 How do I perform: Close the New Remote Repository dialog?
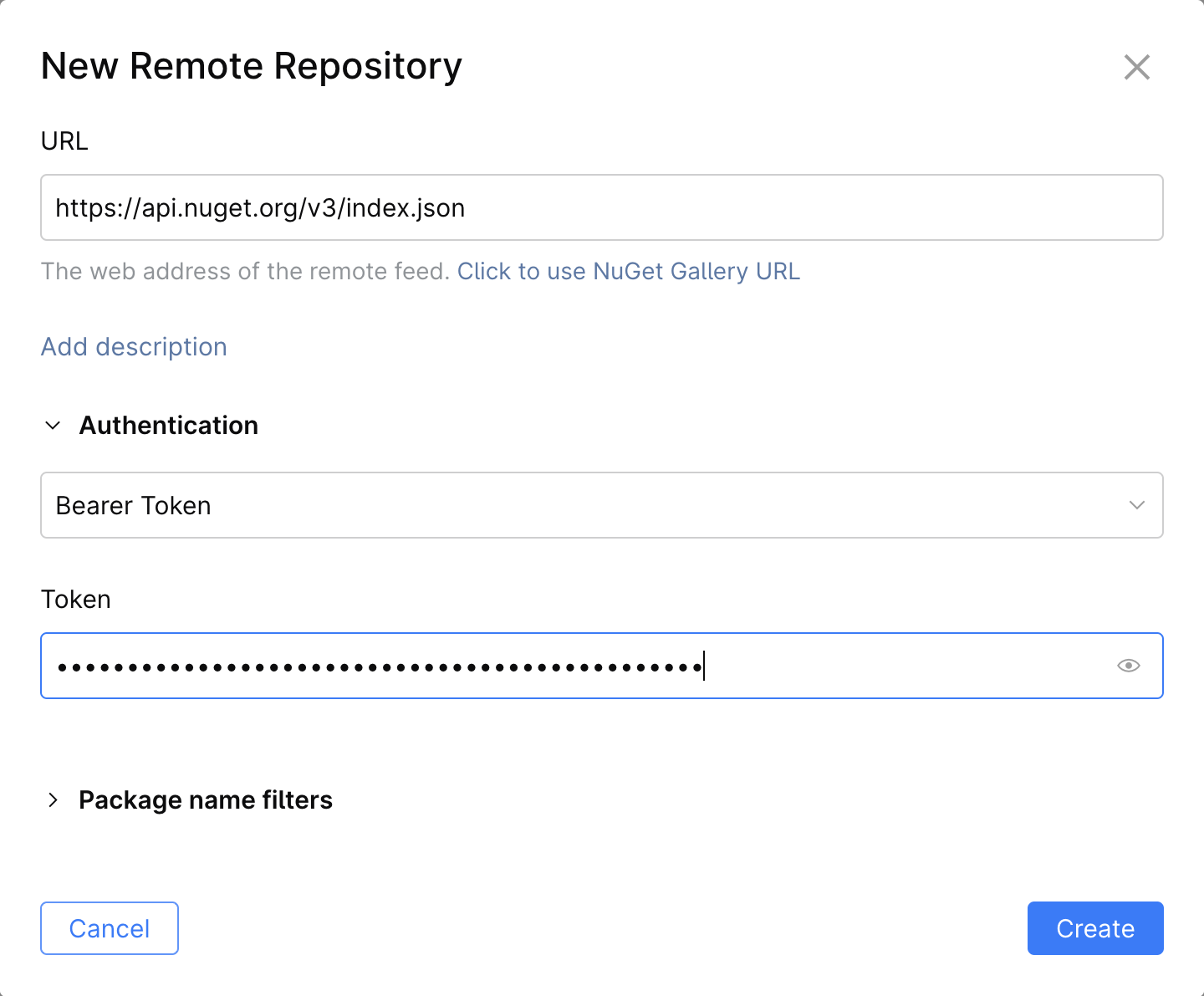point(1137,67)
